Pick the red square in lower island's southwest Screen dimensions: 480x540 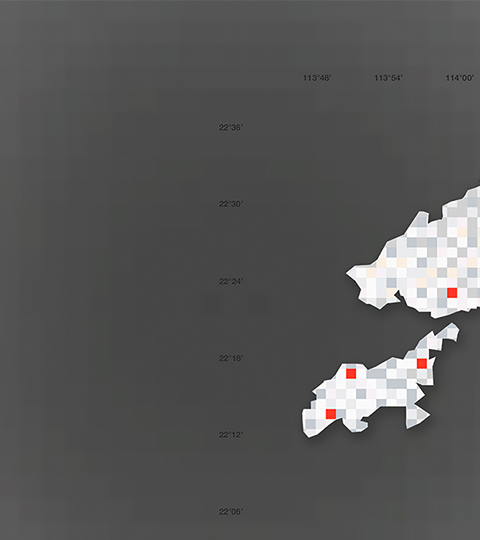point(331,414)
